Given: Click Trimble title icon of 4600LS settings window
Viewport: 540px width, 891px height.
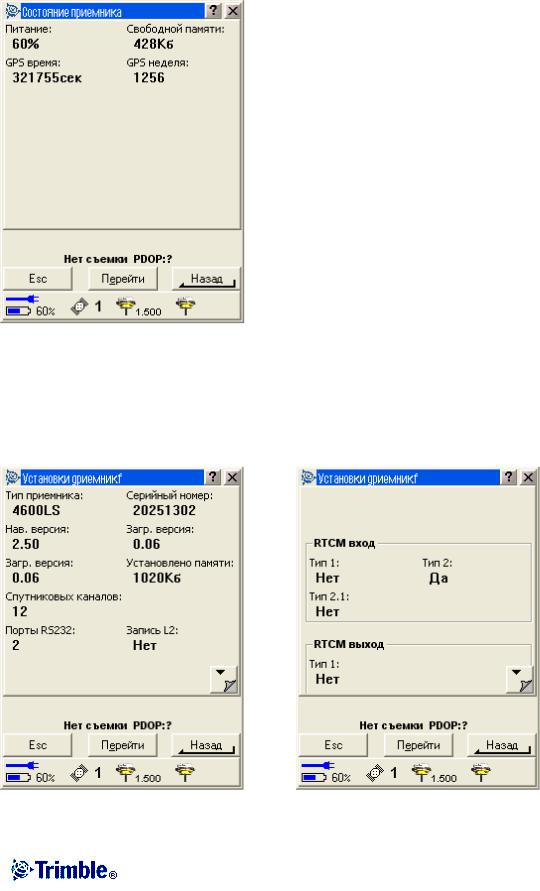Looking at the screenshot, I should [12, 477].
